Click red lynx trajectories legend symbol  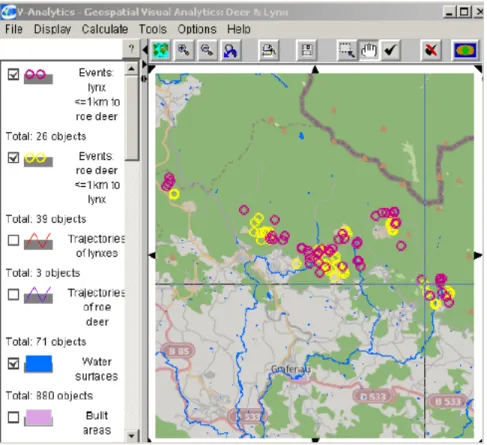[x=38, y=241]
